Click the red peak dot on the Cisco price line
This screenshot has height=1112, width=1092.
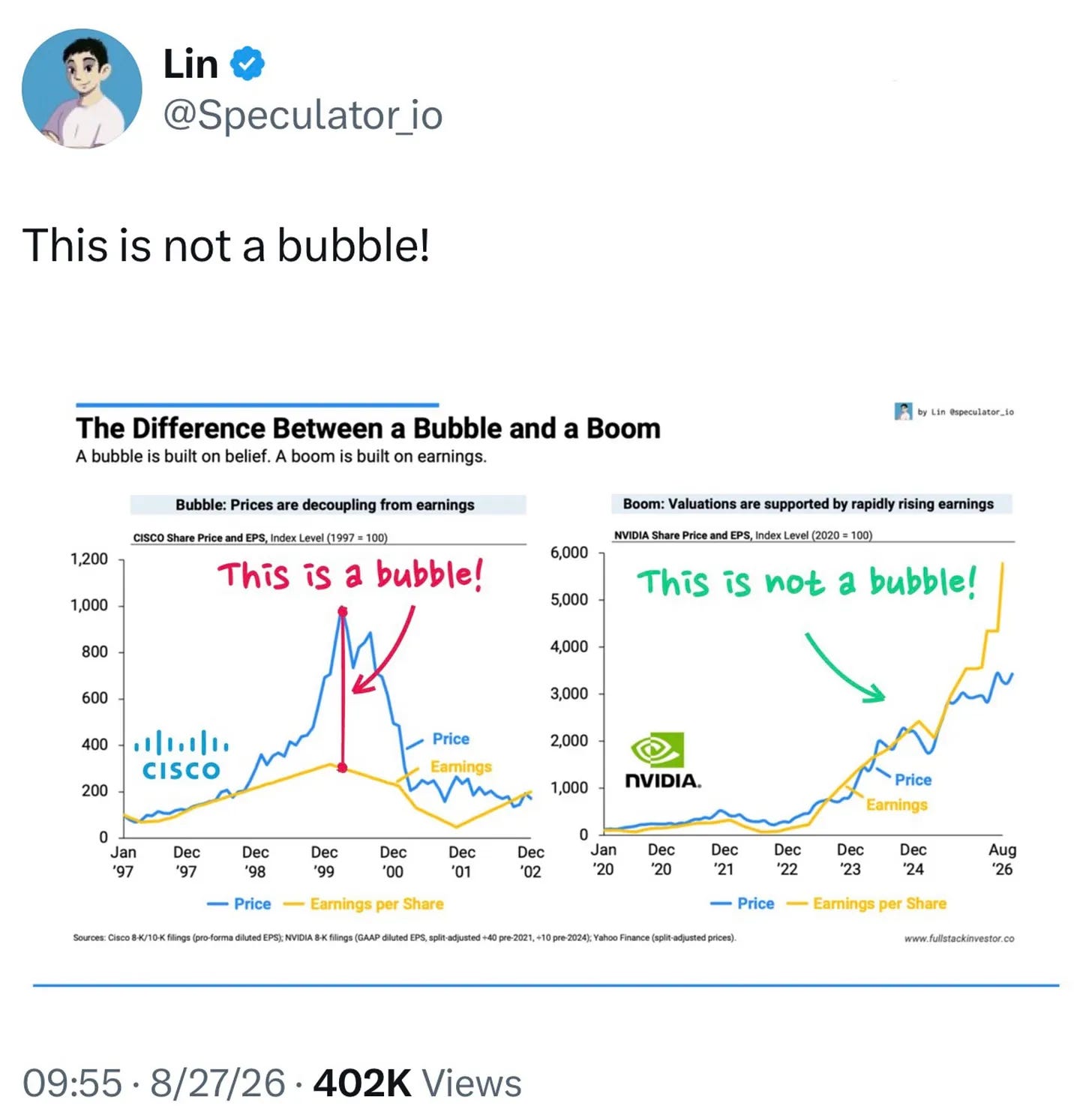click(x=343, y=612)
